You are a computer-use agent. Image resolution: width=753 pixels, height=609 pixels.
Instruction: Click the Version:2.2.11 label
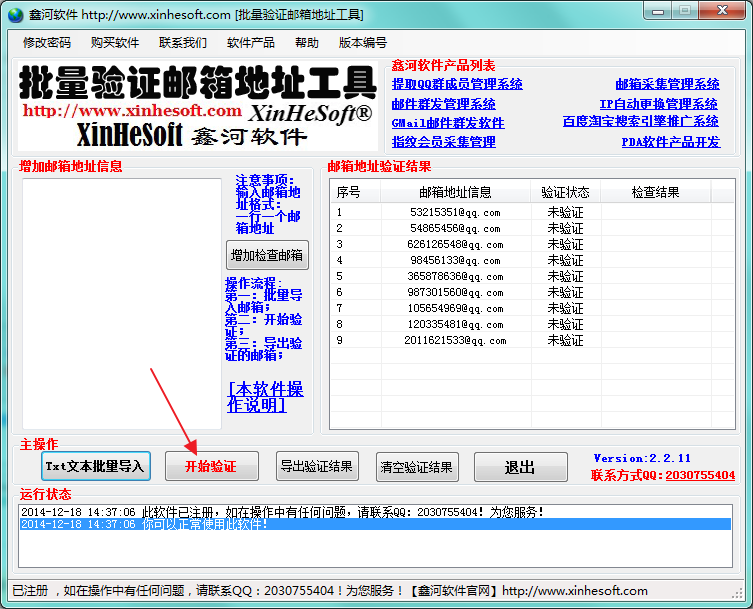coord(642,458)
